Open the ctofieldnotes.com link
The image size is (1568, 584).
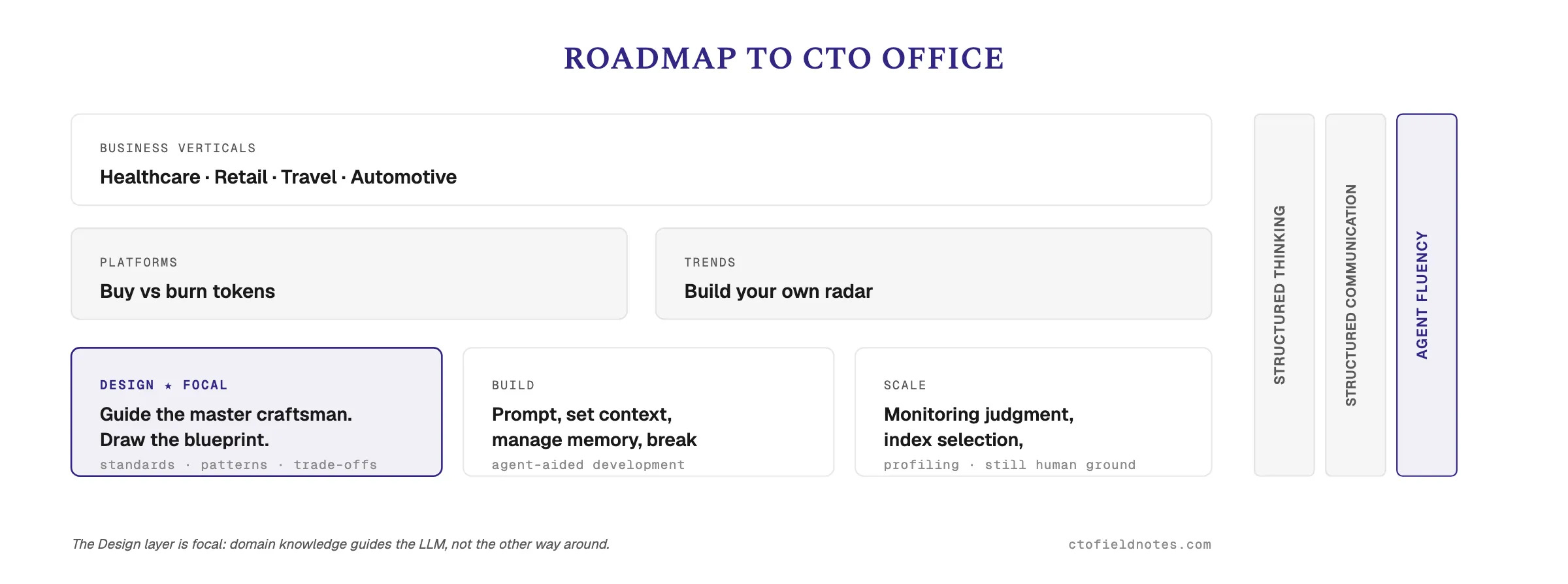coord(1140,544)
